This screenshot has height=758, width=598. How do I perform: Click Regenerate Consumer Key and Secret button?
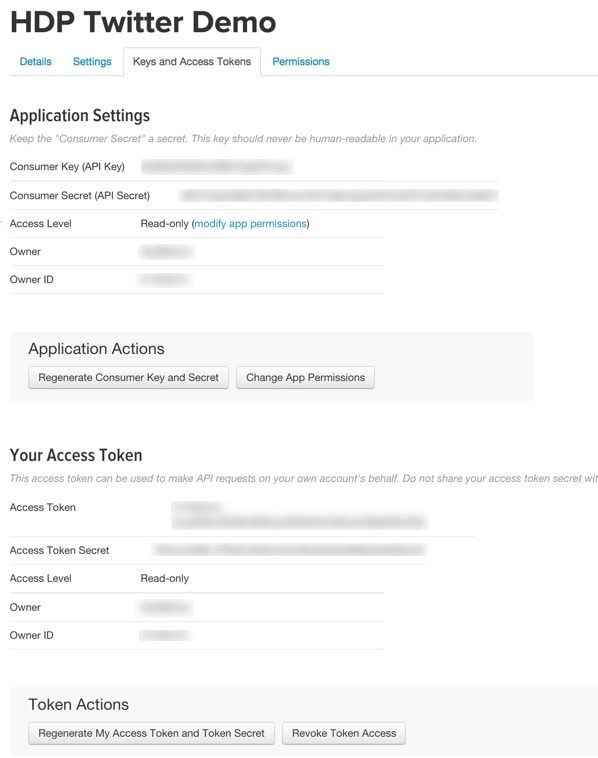128,378
